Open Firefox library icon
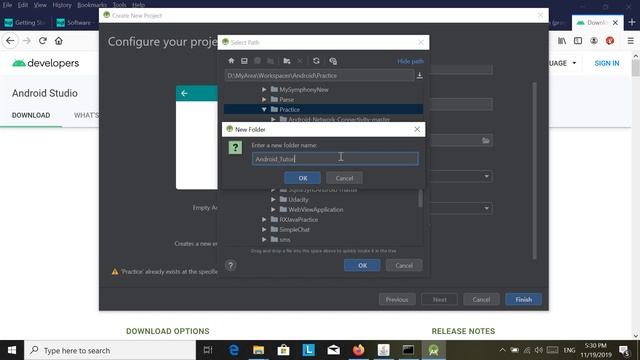 tap(562, 41)
